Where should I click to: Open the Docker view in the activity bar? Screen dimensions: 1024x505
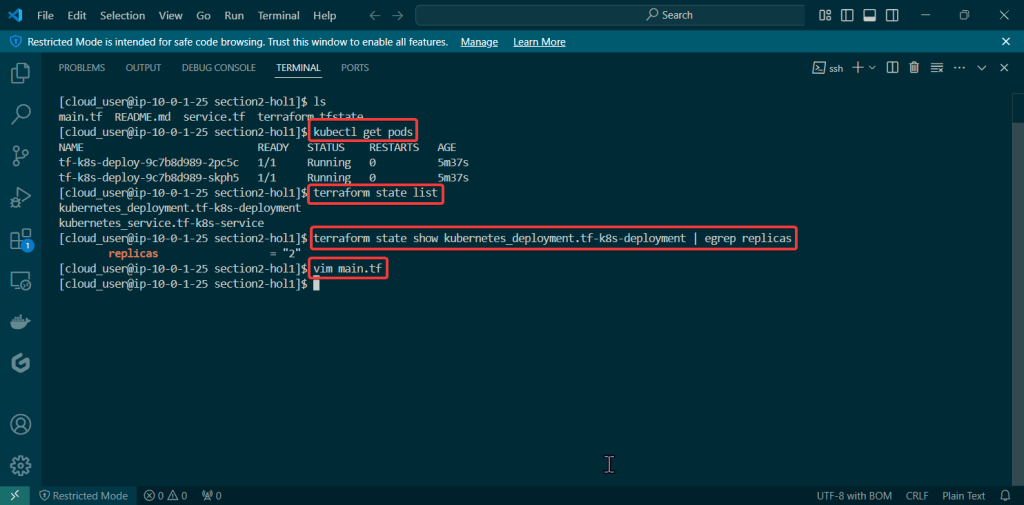coord(20,322)
